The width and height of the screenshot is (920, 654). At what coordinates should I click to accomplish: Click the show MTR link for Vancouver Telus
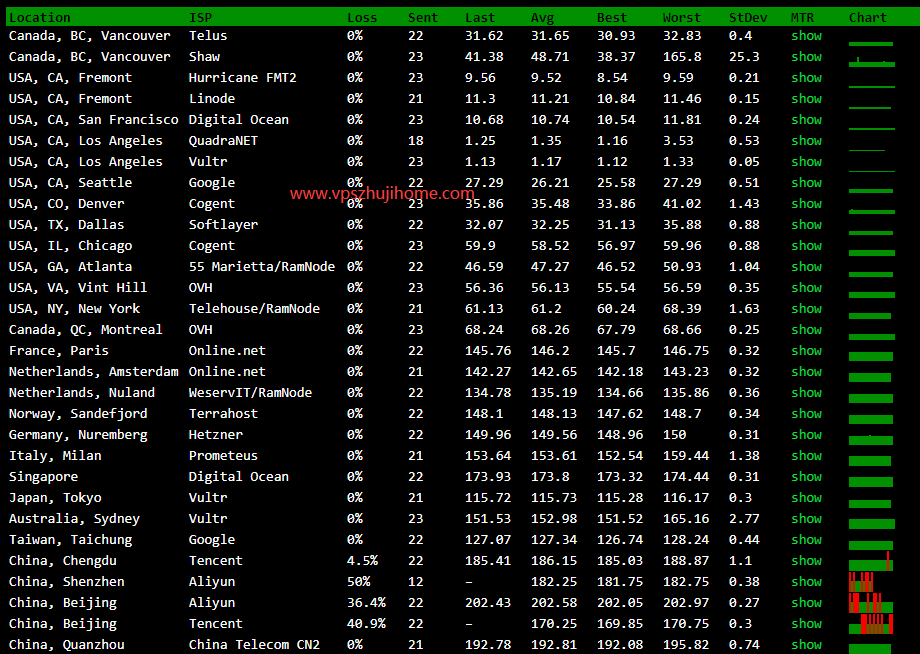coord(806,36)
